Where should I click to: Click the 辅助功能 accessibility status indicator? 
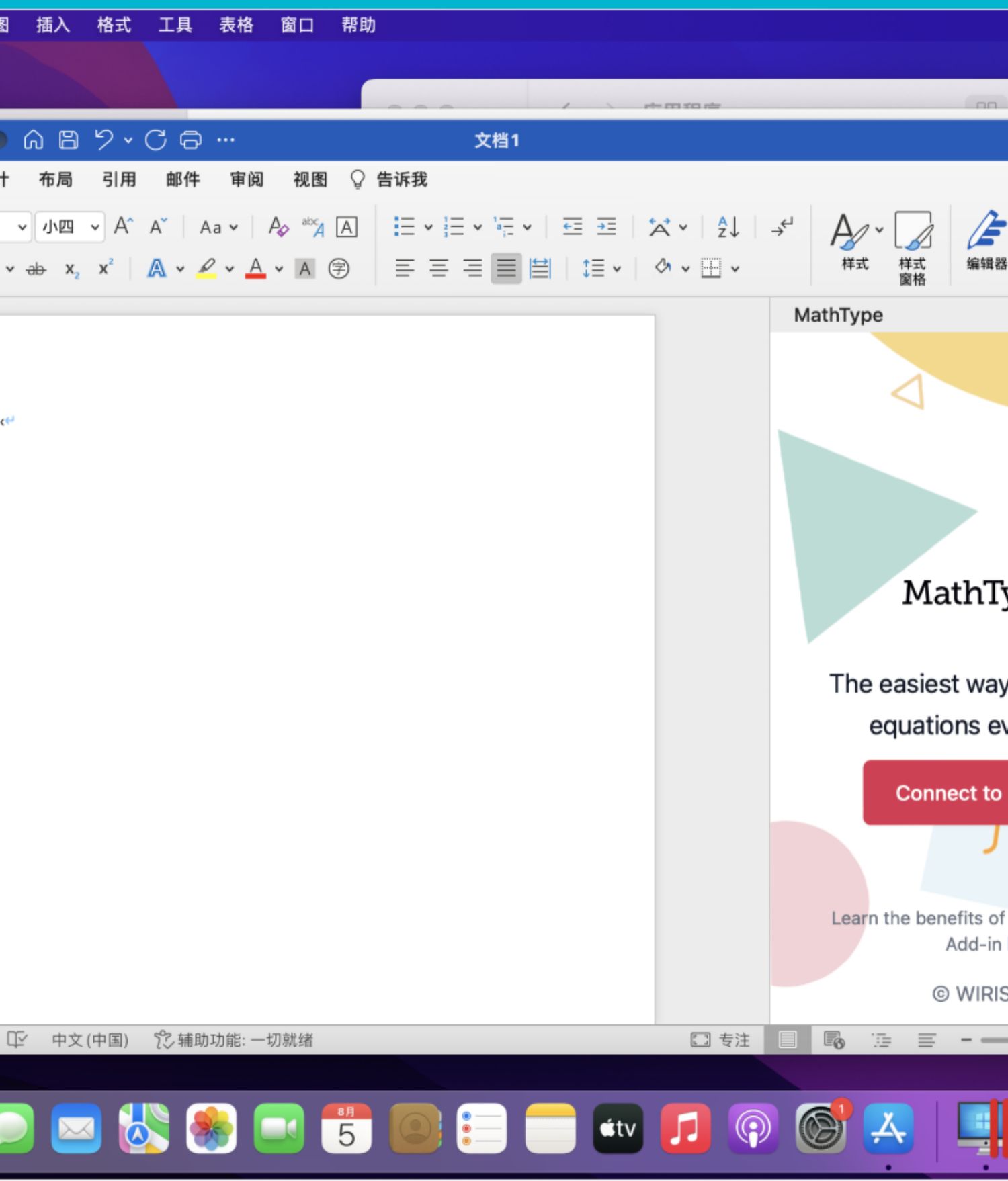[x=233, y=1040]
